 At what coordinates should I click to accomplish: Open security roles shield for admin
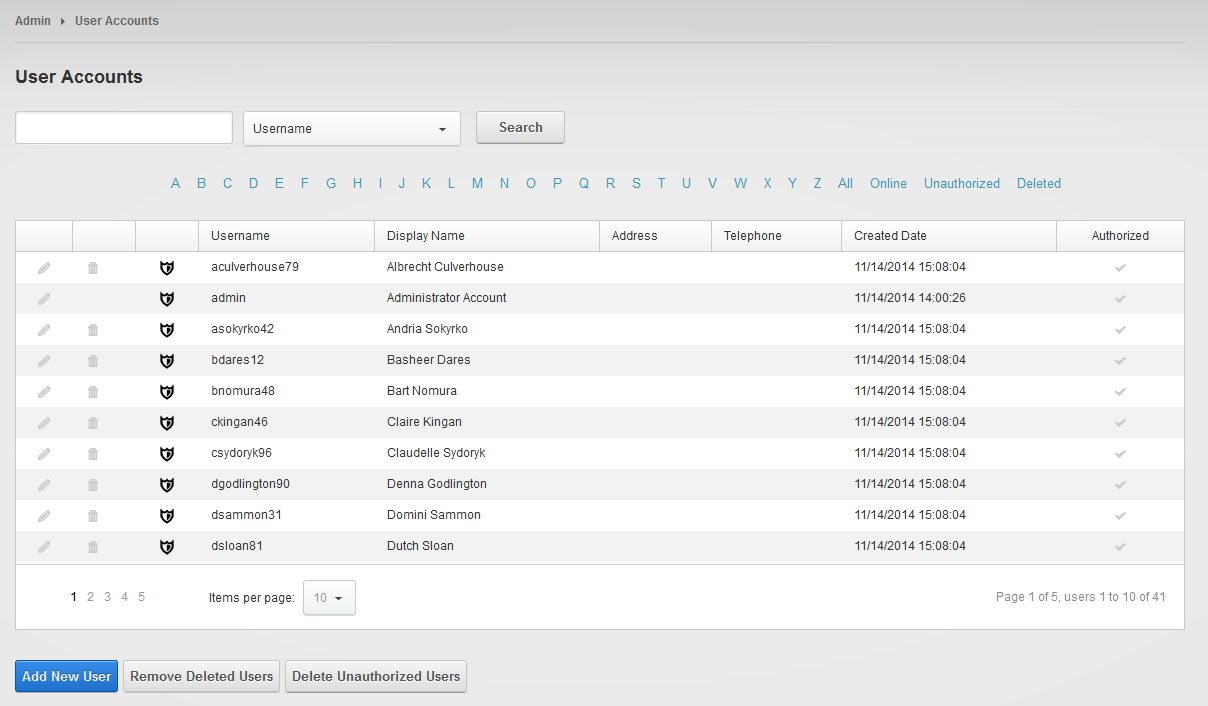(x=167, y=299)
